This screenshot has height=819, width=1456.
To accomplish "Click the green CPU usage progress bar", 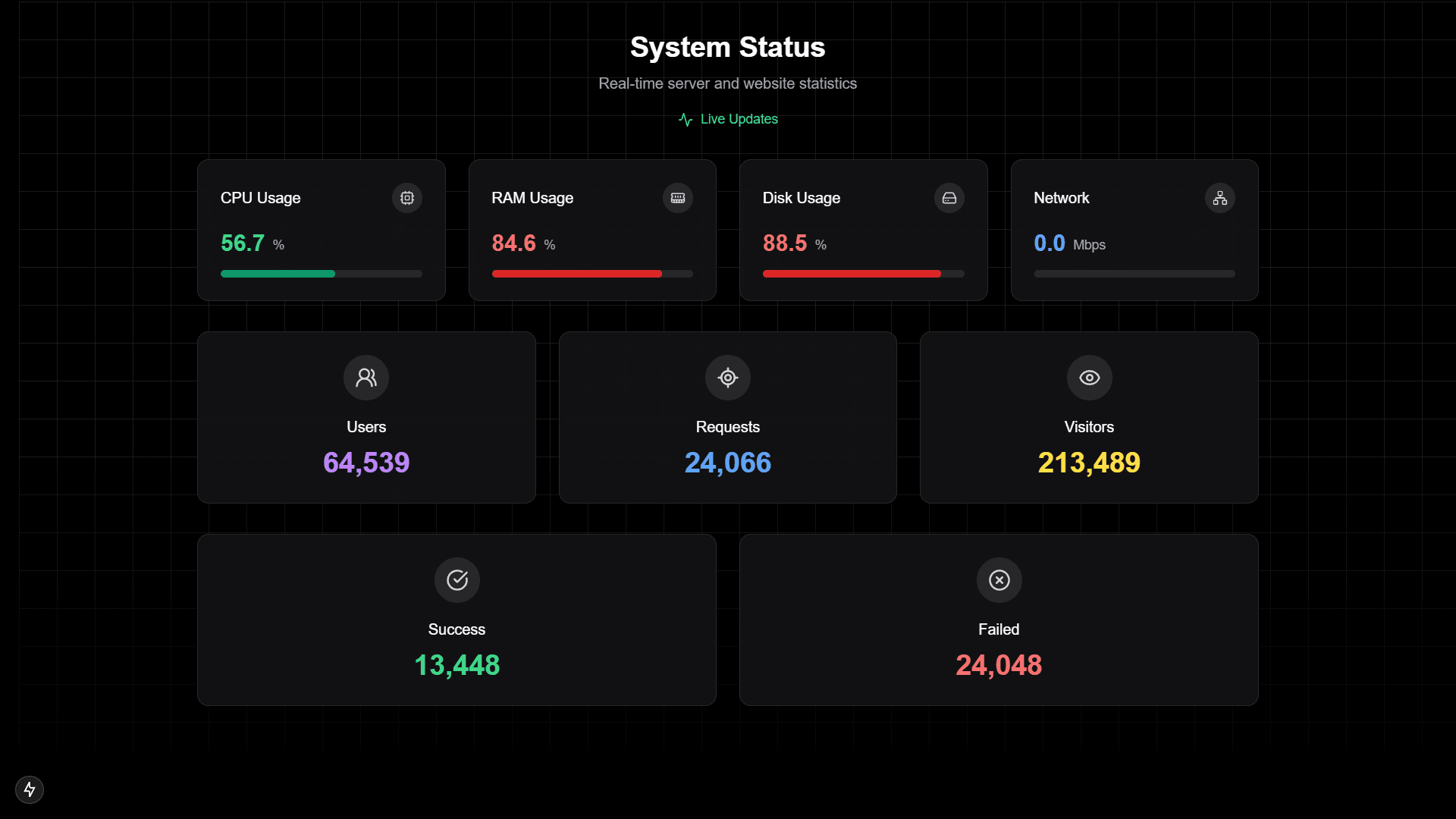I will (278, 274).
